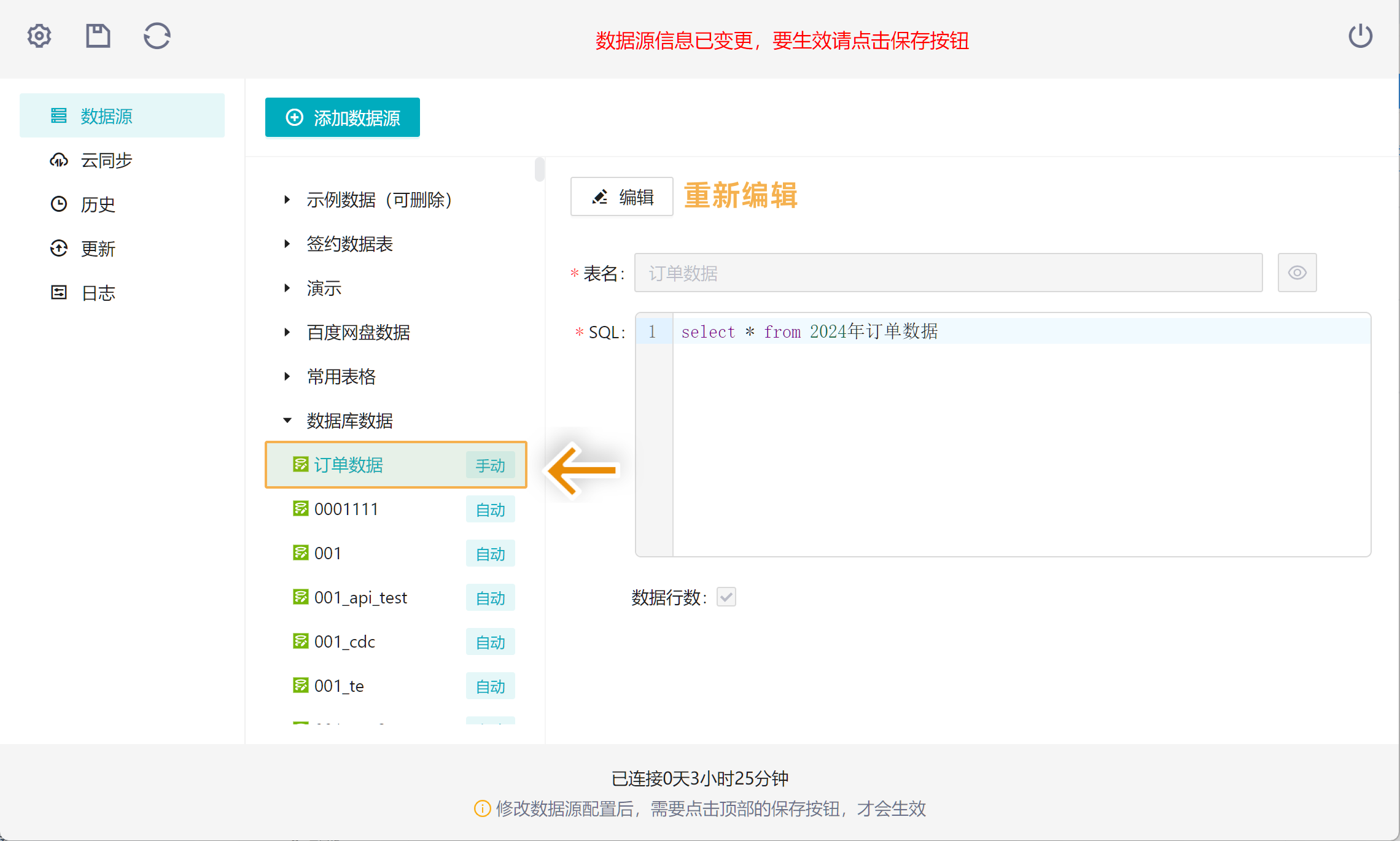Click the plus icon in 添加数据源
Viewport: 1400px width, 841px height.
click(x=295, y=117)
